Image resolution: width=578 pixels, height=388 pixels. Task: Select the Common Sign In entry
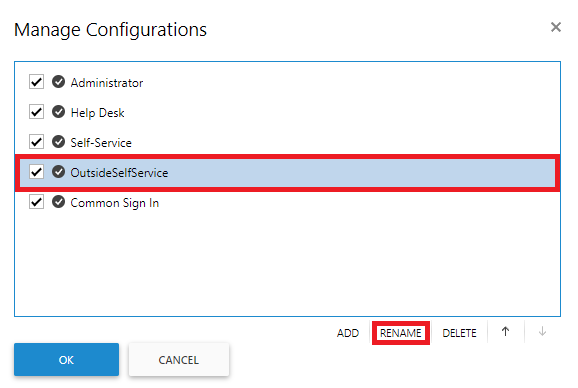pos(288,203)
